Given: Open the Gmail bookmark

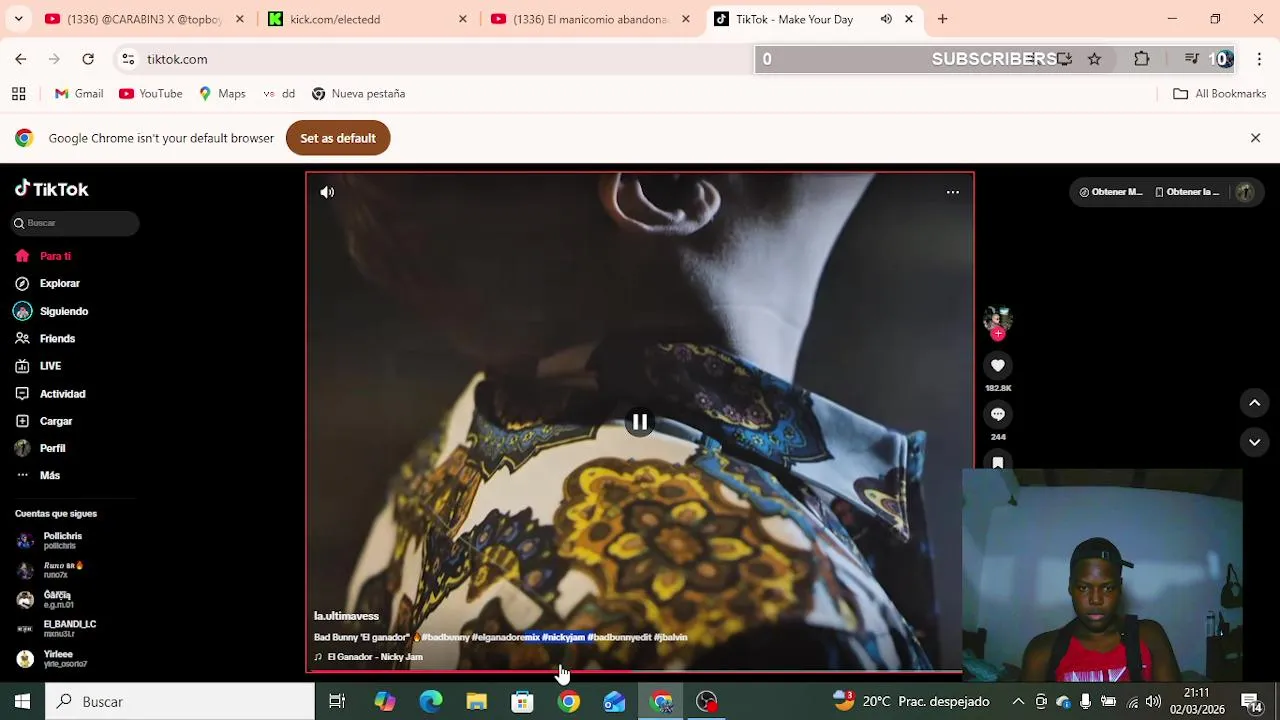Looking at the screenshot, I should click(79, 94).
